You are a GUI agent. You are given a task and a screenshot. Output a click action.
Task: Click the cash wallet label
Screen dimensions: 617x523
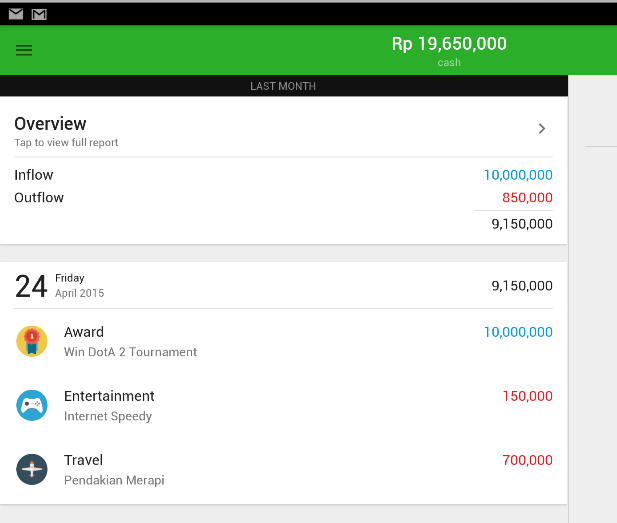pos(449,63)
